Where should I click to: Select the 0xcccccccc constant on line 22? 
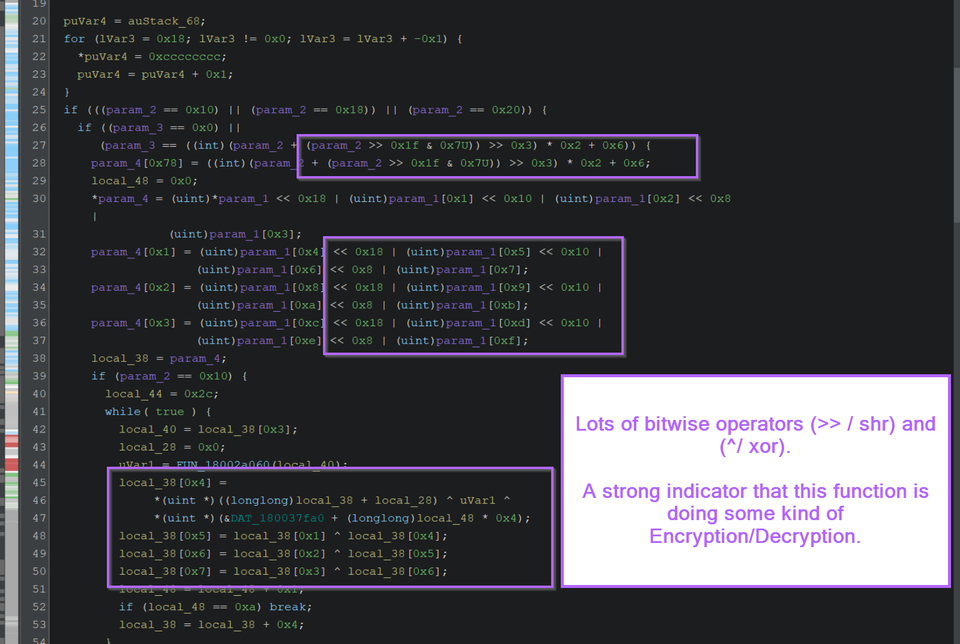tap(184, 56)
